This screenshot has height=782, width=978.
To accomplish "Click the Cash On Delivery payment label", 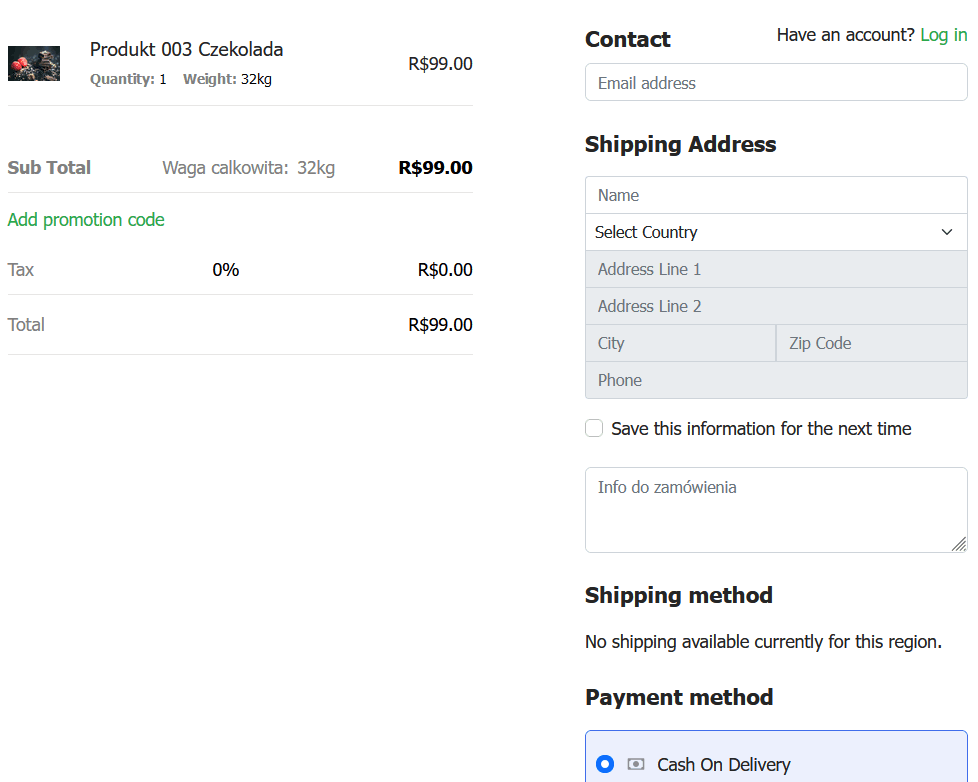I will pyautogui.click(x=723, y=764).
